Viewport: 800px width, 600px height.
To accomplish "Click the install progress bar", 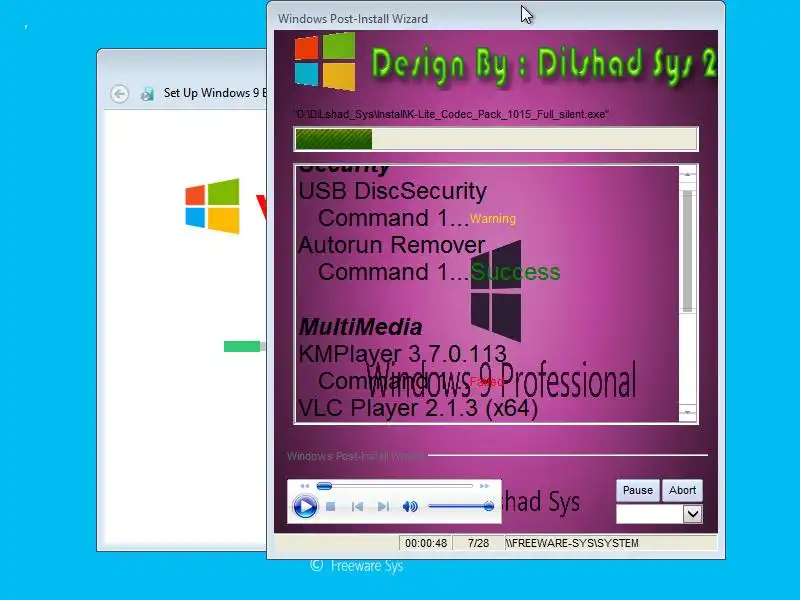I will [x=496, y=139].
